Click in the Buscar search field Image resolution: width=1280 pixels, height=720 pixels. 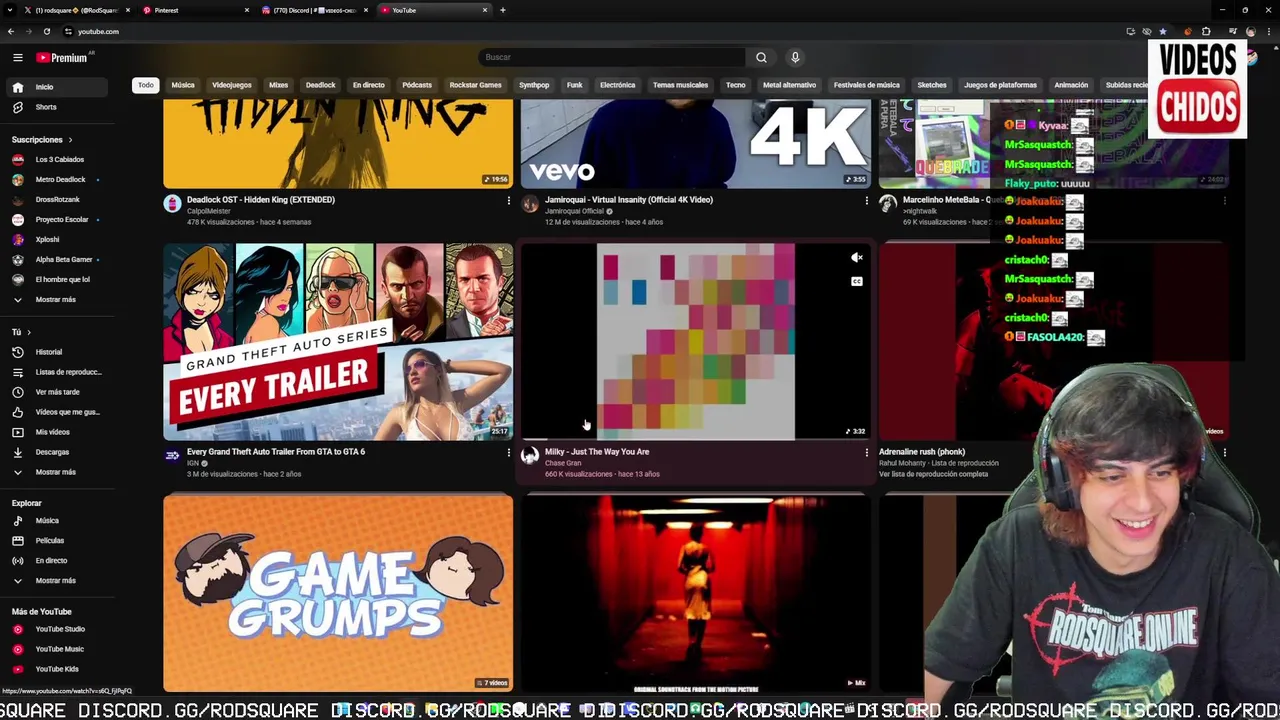[612, 57]
